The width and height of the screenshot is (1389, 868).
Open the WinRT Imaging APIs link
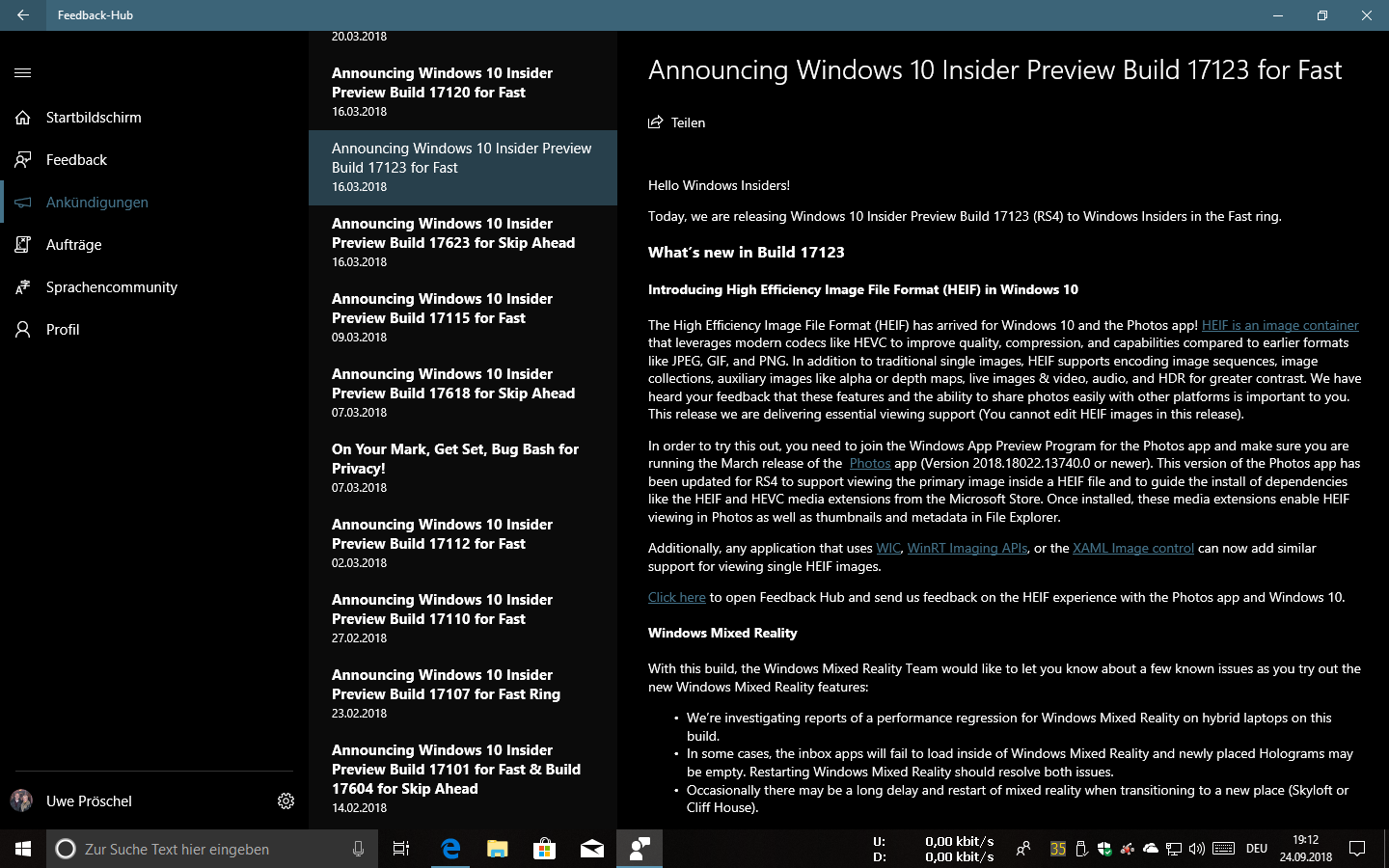[967, 548]
